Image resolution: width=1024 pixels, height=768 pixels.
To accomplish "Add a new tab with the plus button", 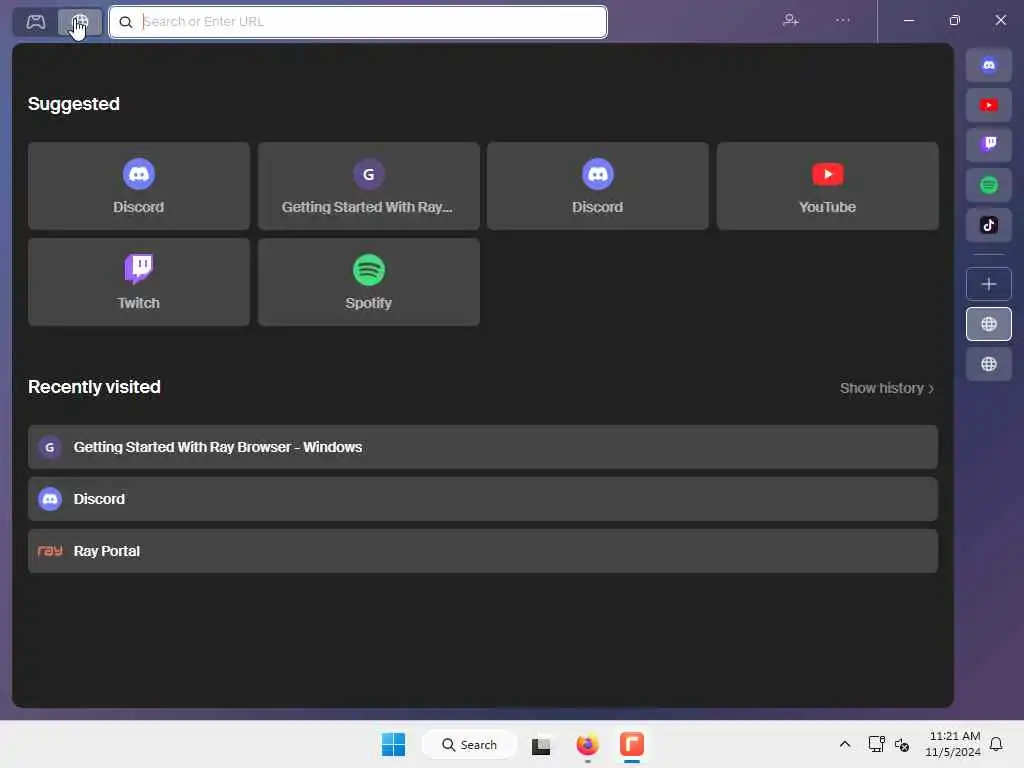I will 989,284.
